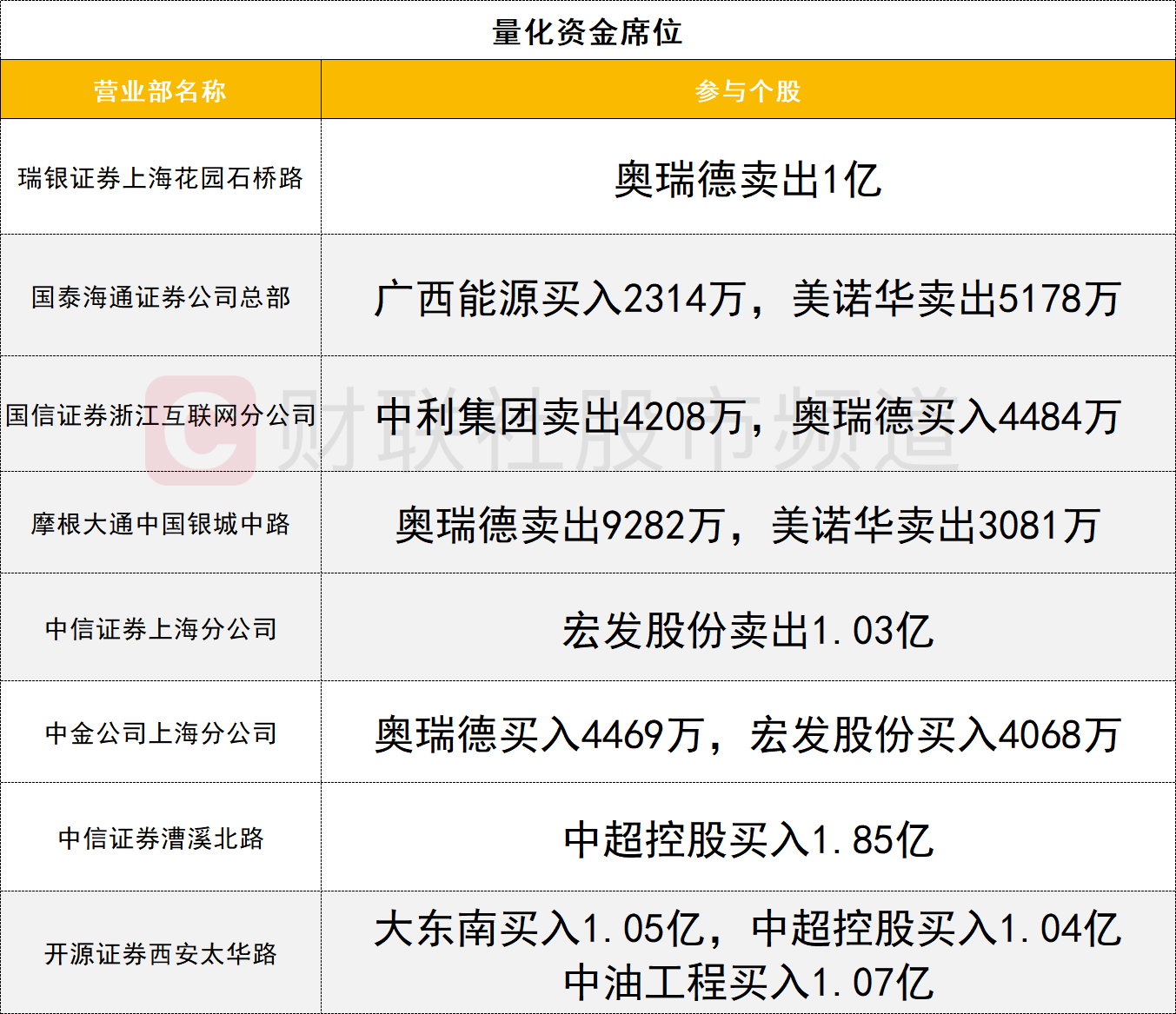
Task: Click the 宏发股份卖出1.03亿 cell
Action: [x=747, y=631]
